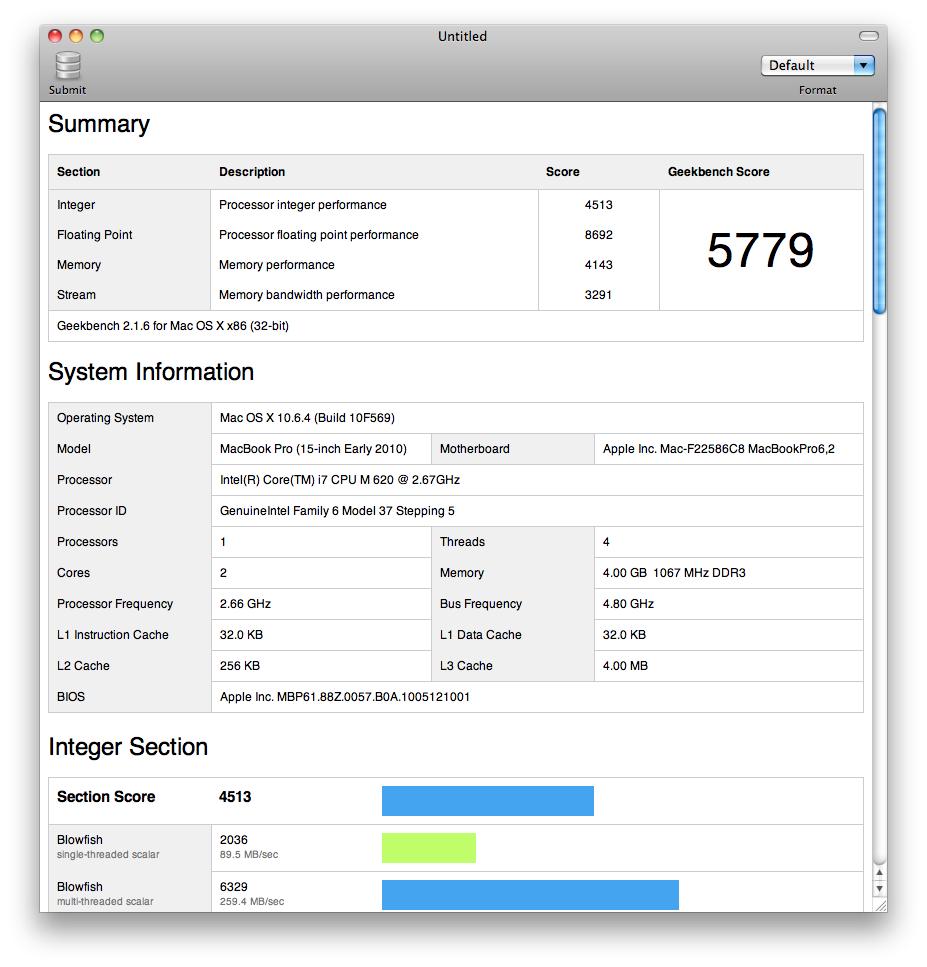The image size is (927, 967).
Task: Click the Section Score blue bar
Action: click(488, 800)
